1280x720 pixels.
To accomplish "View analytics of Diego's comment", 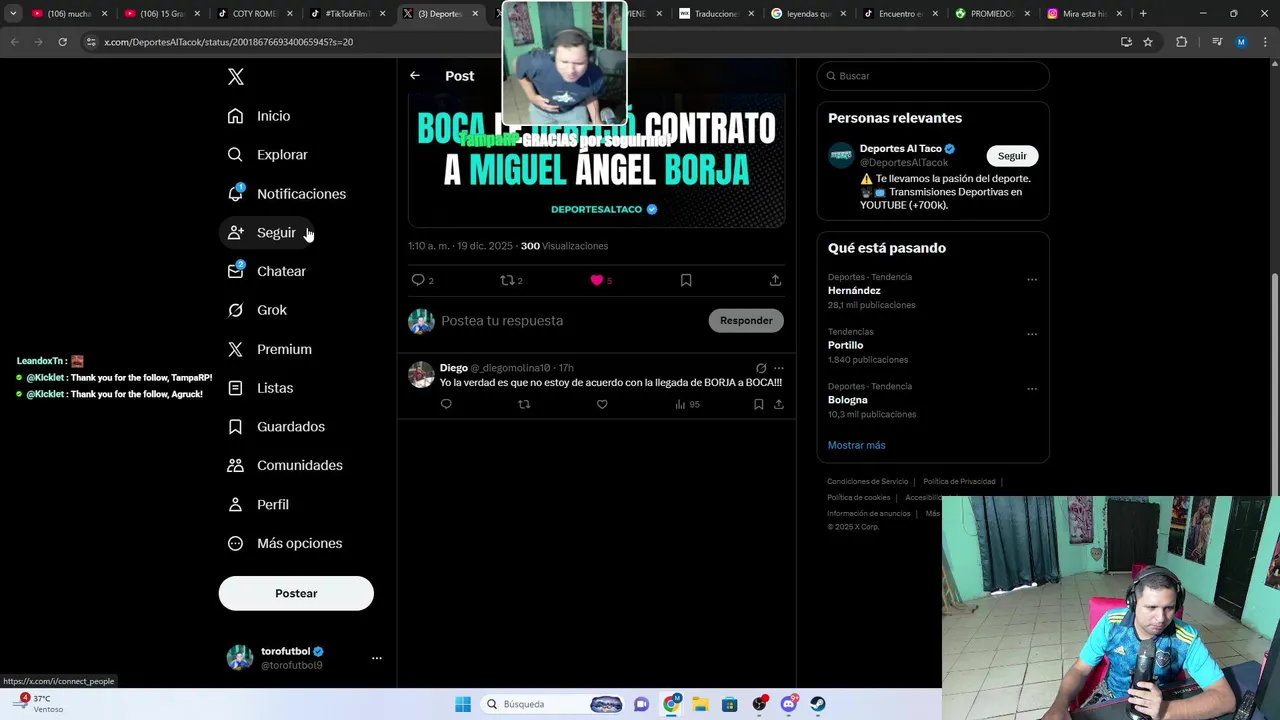I will pos(687,405).
